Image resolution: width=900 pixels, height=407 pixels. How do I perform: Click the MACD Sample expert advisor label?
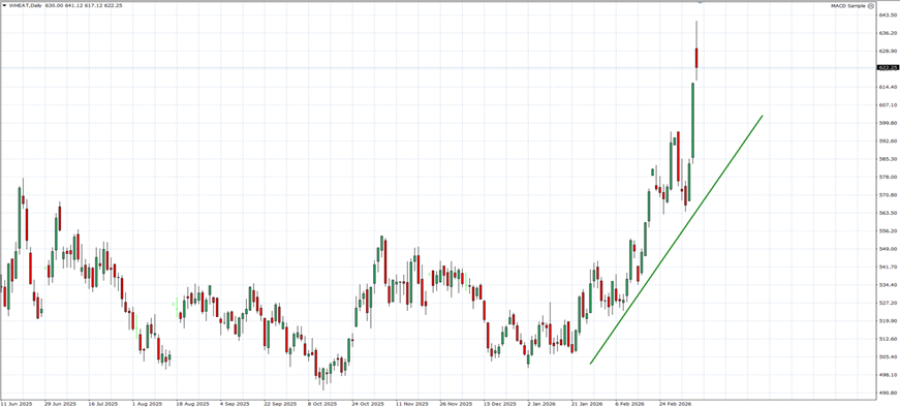848,5
